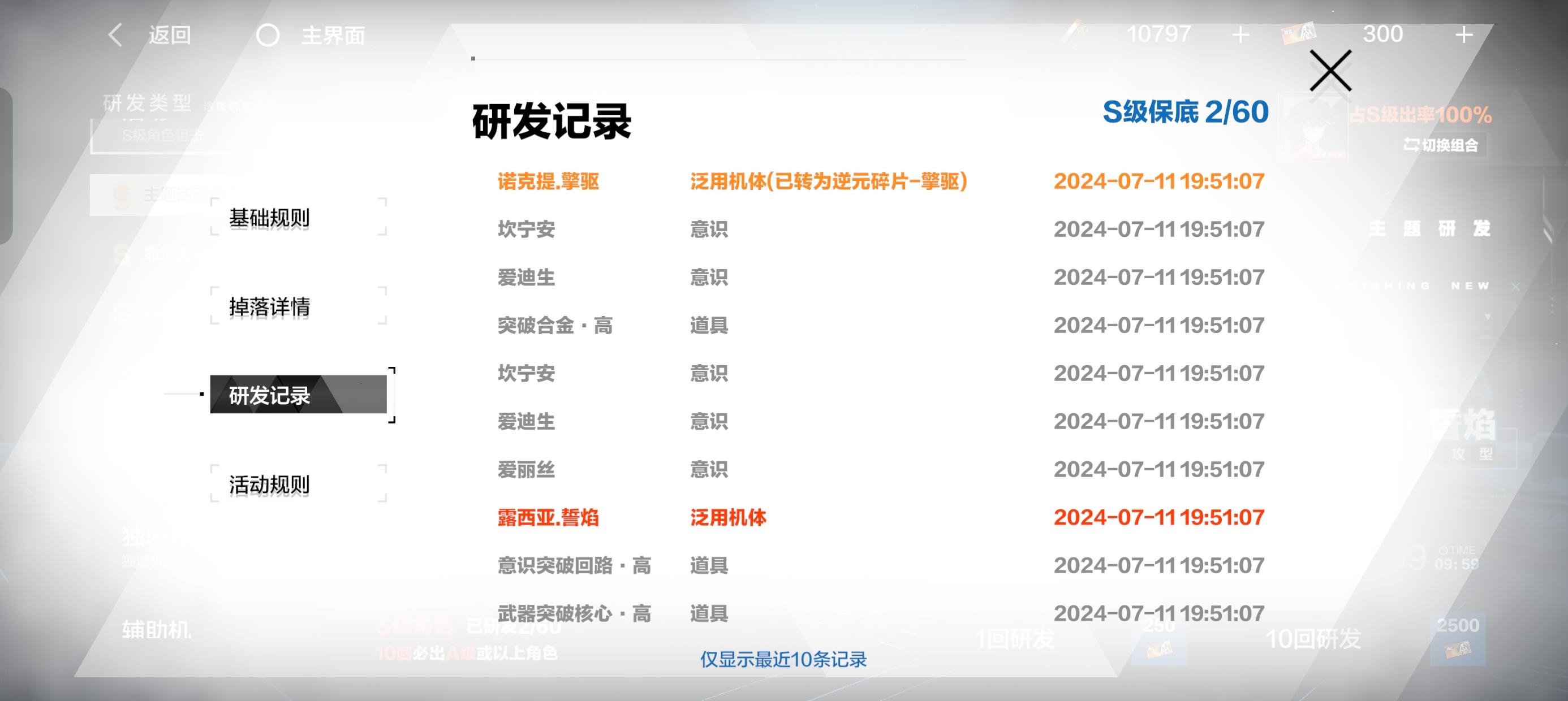
Task: Select the 露西亚.誓焰 record entry
Action: 881,517
